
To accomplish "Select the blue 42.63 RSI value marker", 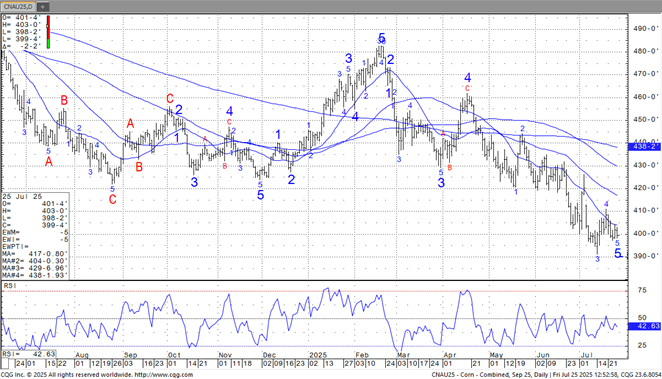I will [x=644, y=326].
